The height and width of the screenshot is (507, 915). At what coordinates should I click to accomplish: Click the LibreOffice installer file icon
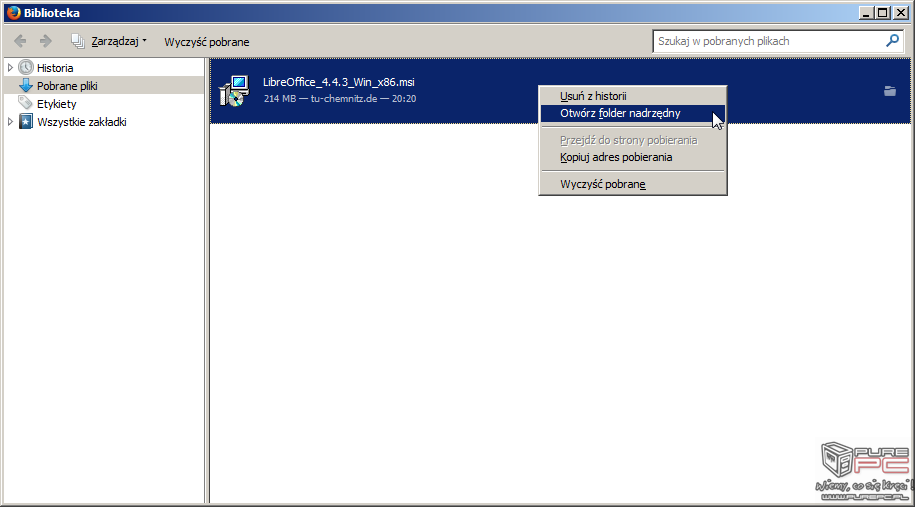click(x=234, y=91)
